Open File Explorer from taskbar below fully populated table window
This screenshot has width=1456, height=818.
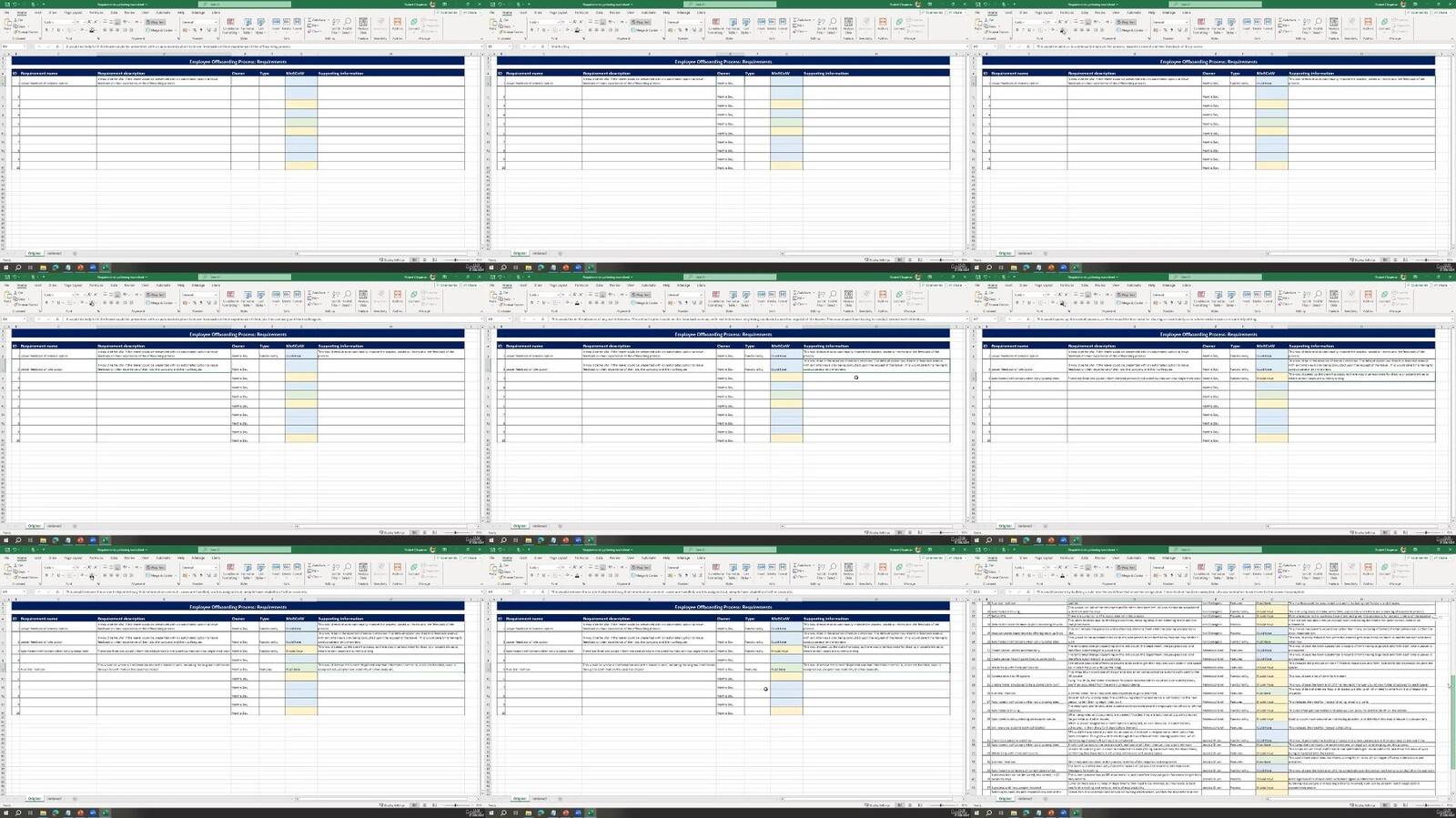(1014, 813)
